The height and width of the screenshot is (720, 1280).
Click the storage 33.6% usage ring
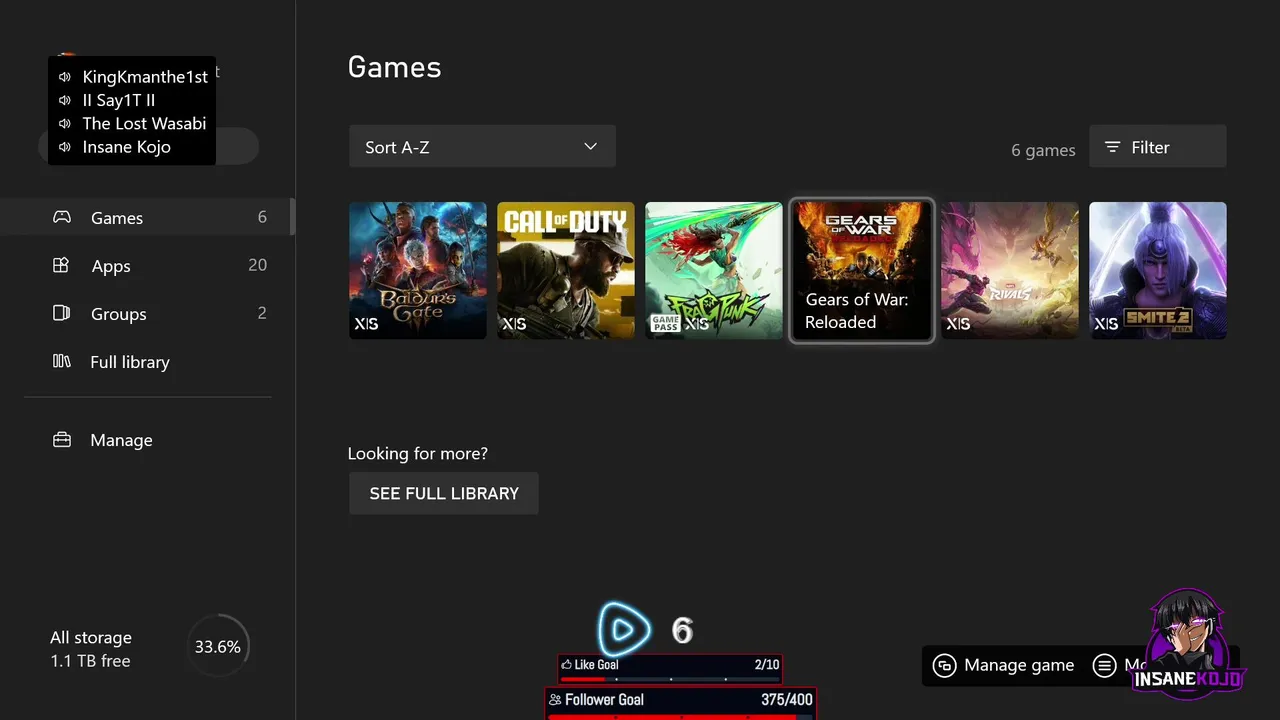click(218, 647)
